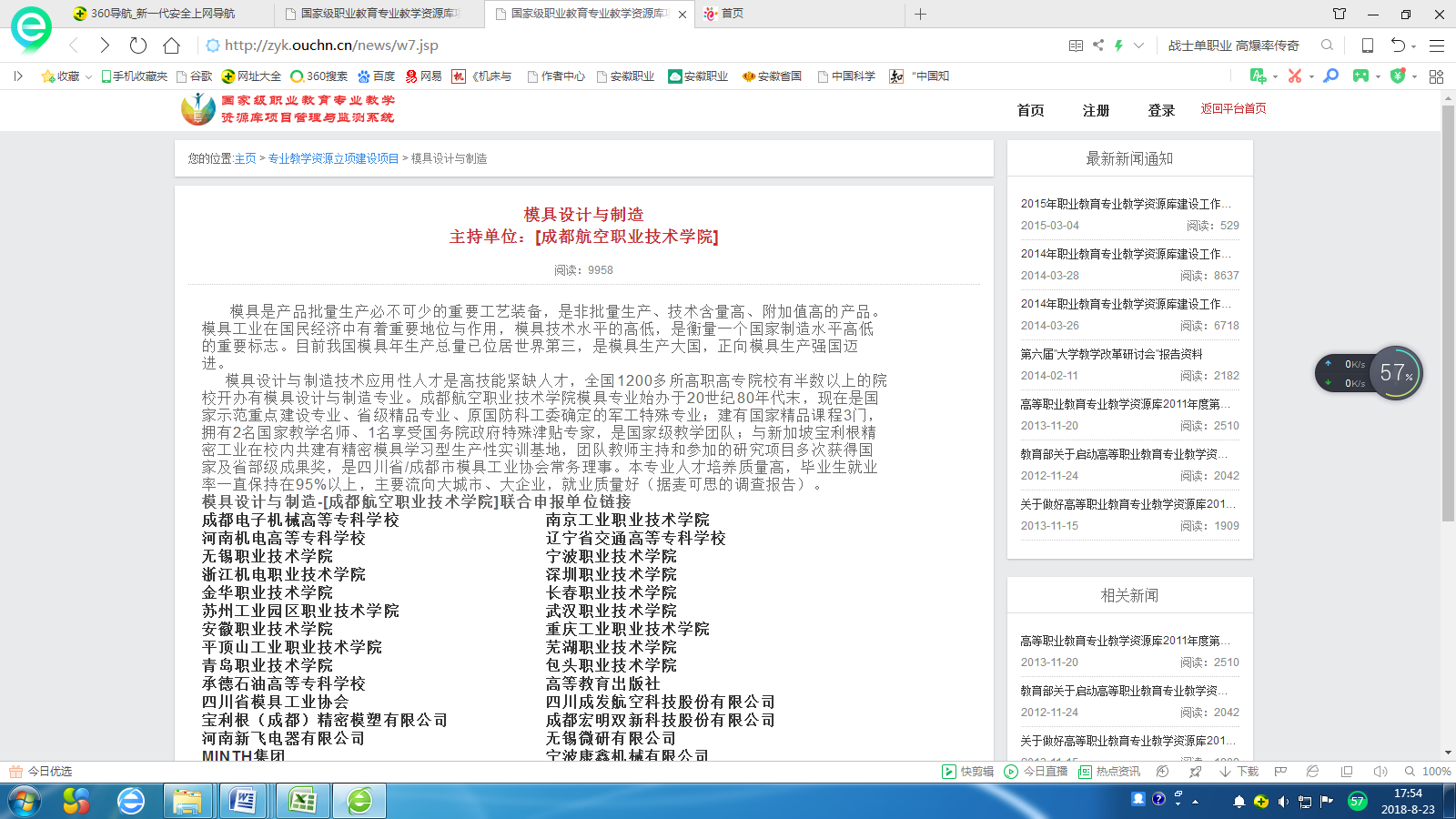
Task: Expand the 收藏 favorites dropdown arrow
Action: click(x=88, y=77)
